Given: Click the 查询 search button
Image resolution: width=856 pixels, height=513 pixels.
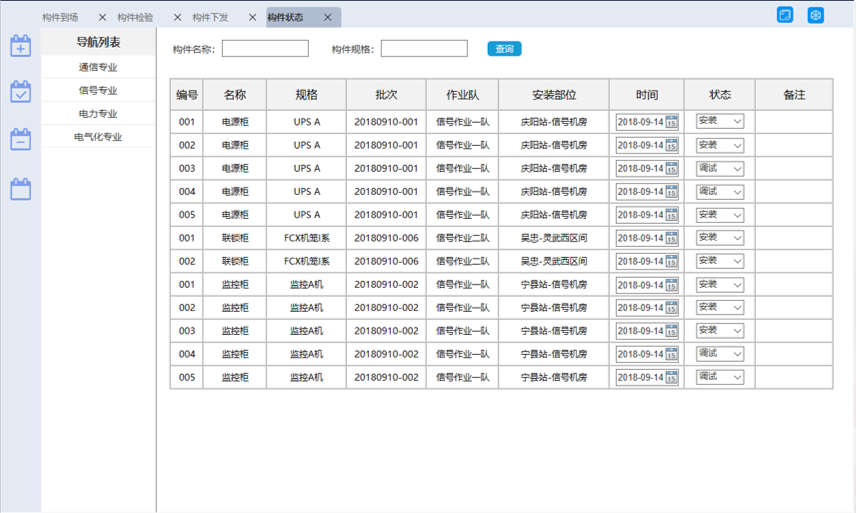Looking at the screenshot, I should pyautogui.click(x=504, y=49).
